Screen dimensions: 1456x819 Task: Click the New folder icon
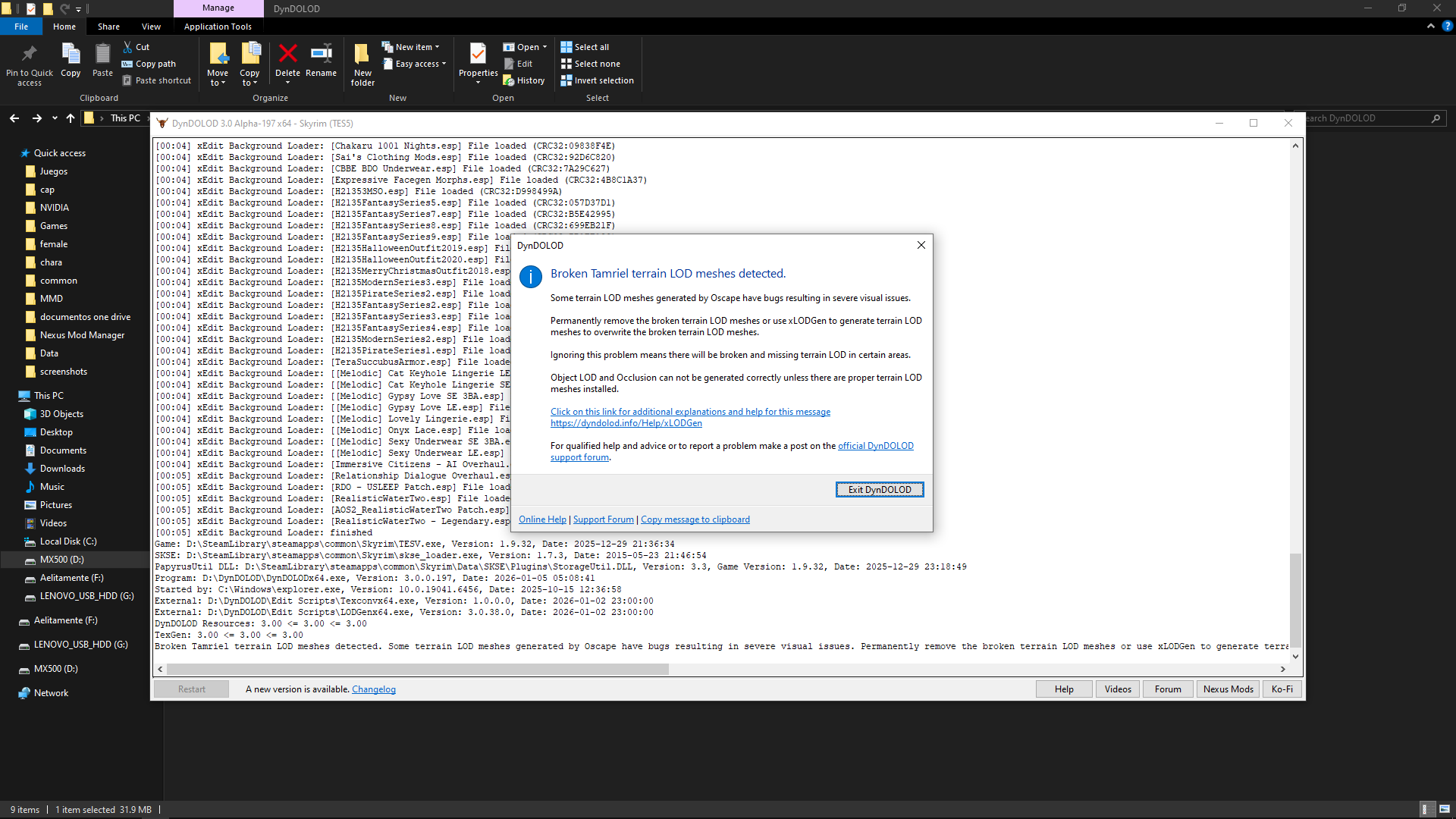click(x=362, y=55)
